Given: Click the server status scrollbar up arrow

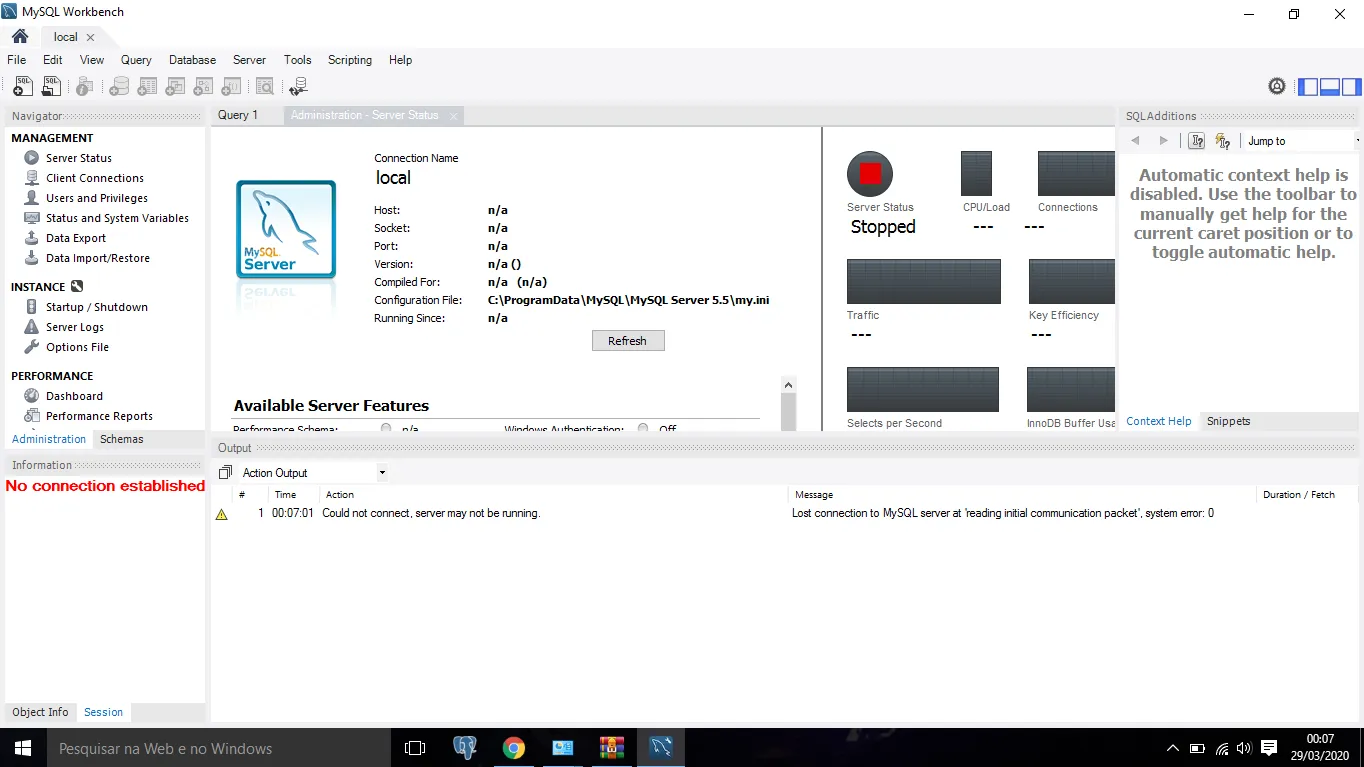Looking at the screenshot, I should (788, 385).
